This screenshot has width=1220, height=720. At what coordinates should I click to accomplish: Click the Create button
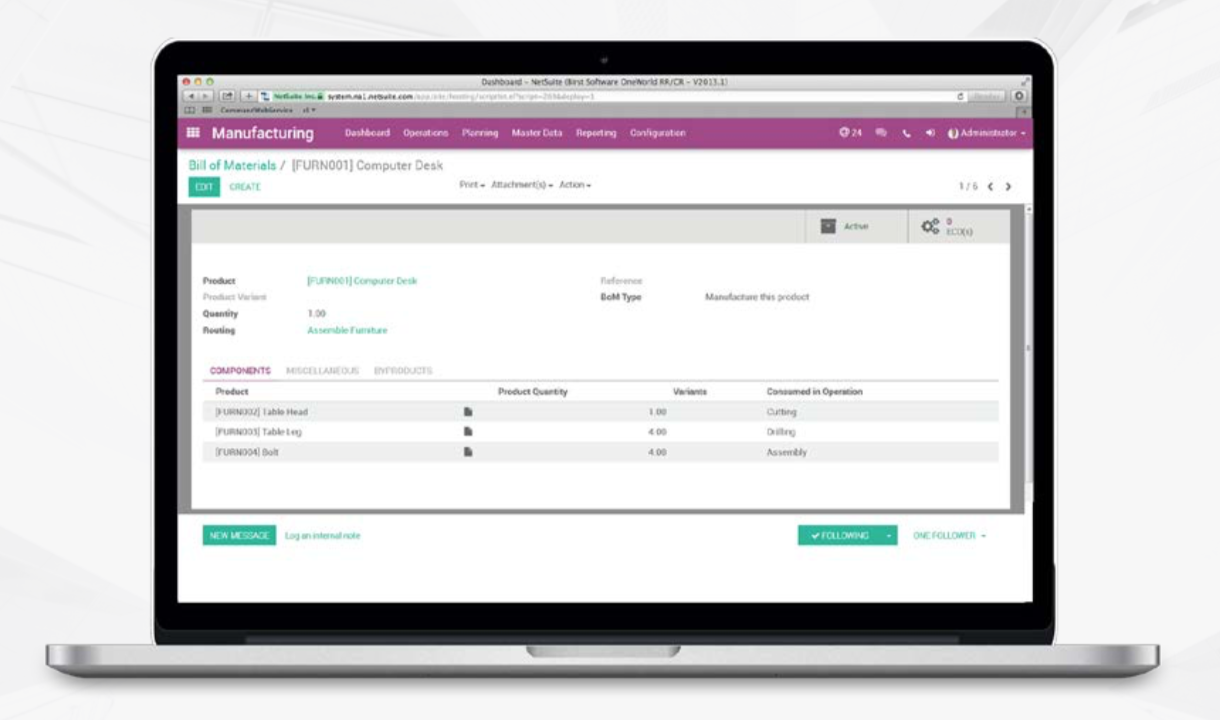tap(245, 187)
